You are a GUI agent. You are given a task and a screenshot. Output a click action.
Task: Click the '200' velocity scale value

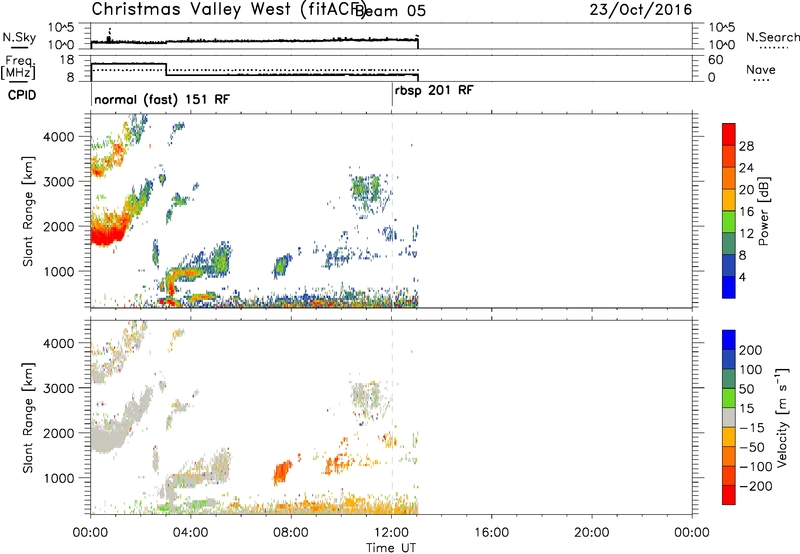(x=751, y=350)
